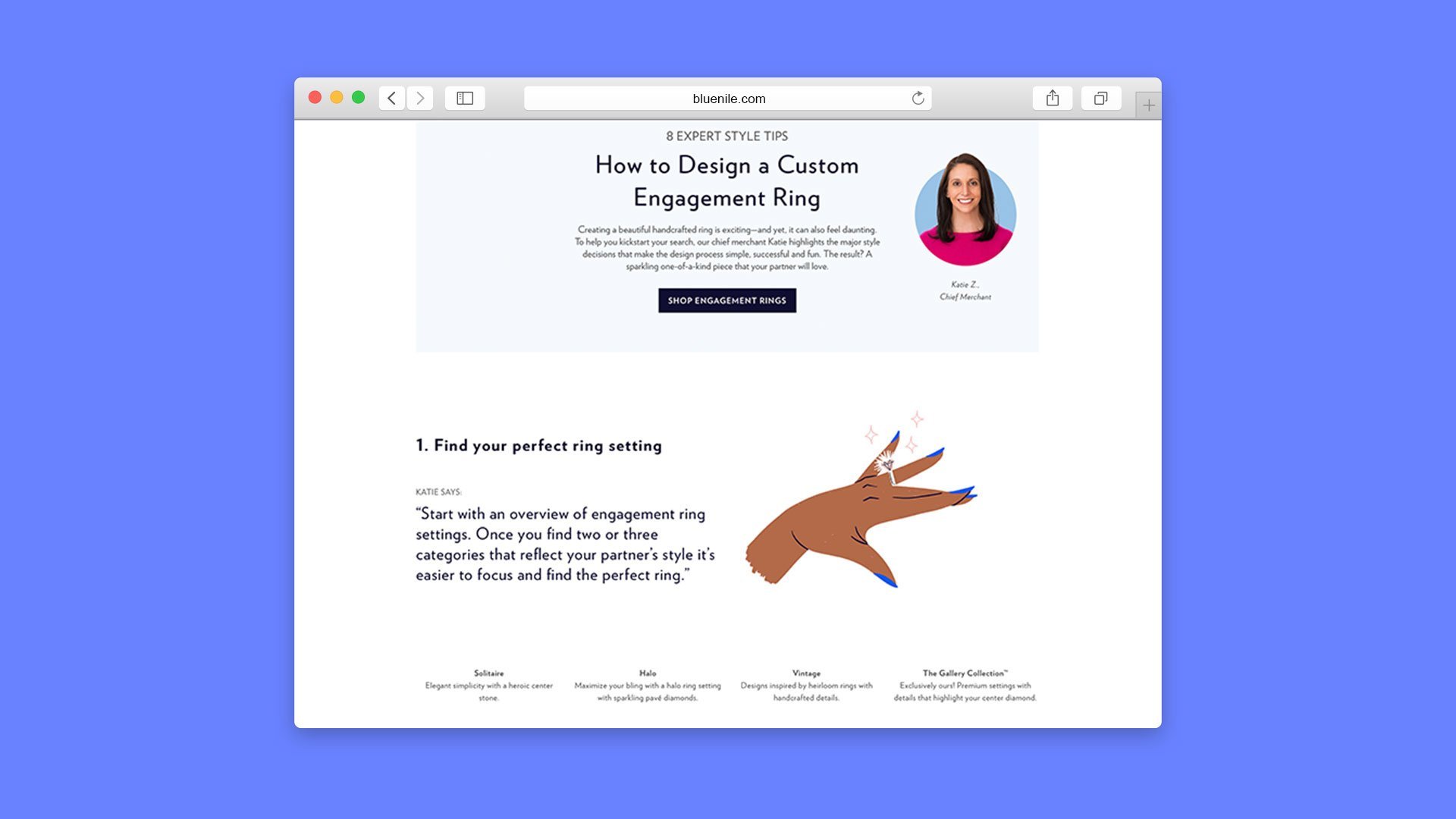The width and height of the screenshot is (1456, 819).
Task: Click the green fullscreen window button
Action: point(358,97)
